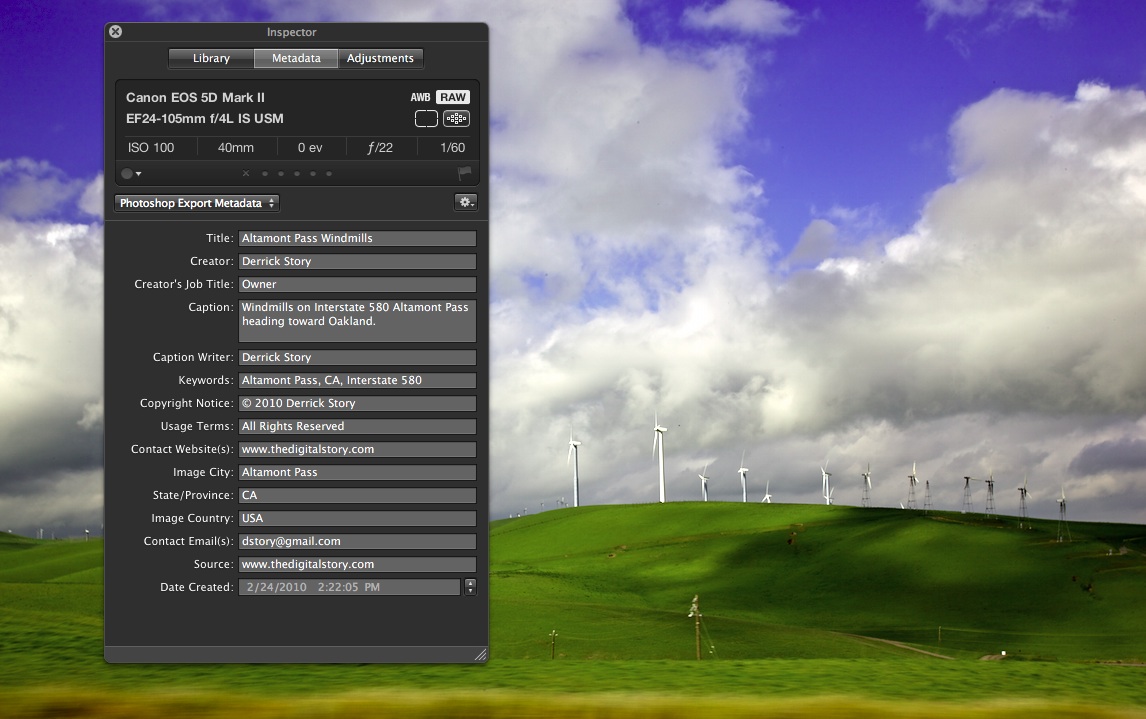Image resolution: width=1146 pixels, height=719 pixels.
Task: Click in the Caption text box
Action: tap(357, 321)
